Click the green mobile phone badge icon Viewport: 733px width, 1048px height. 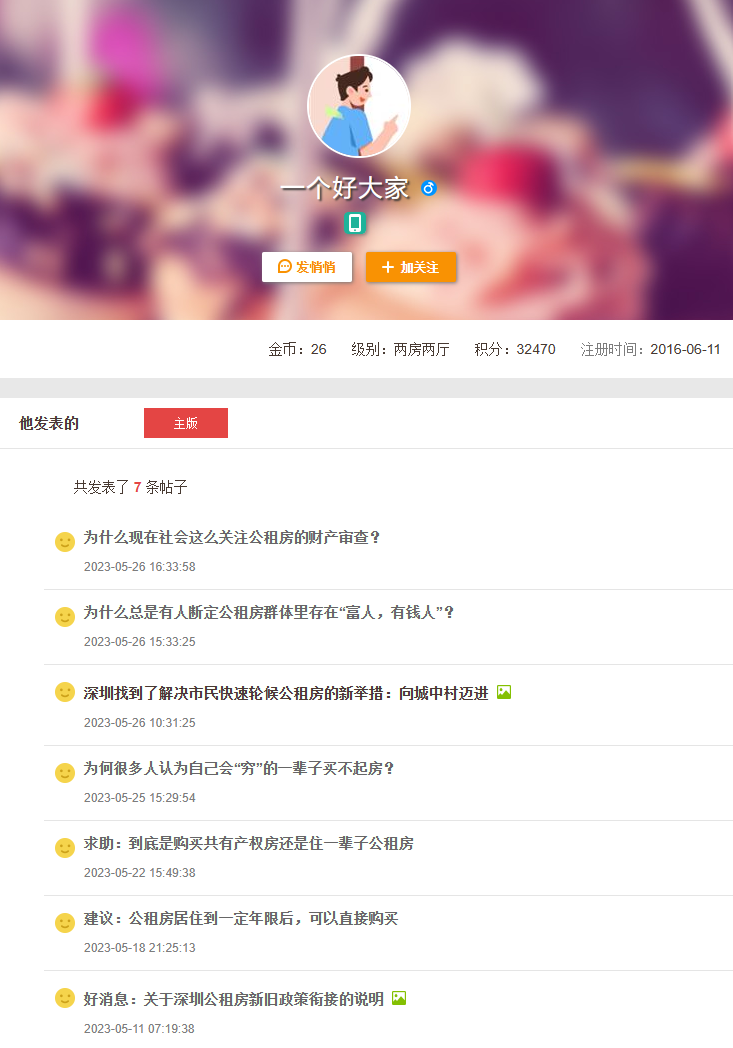(x=354, y=223)
